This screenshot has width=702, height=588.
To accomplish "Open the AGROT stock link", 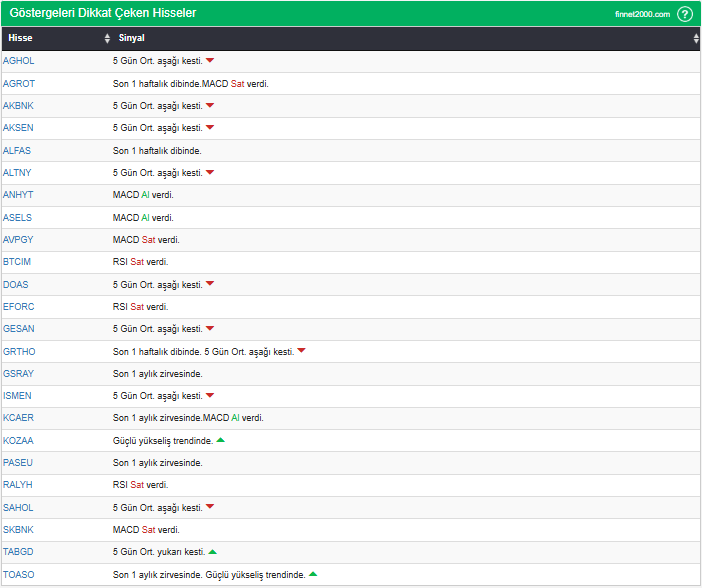I will coord(19,84).
